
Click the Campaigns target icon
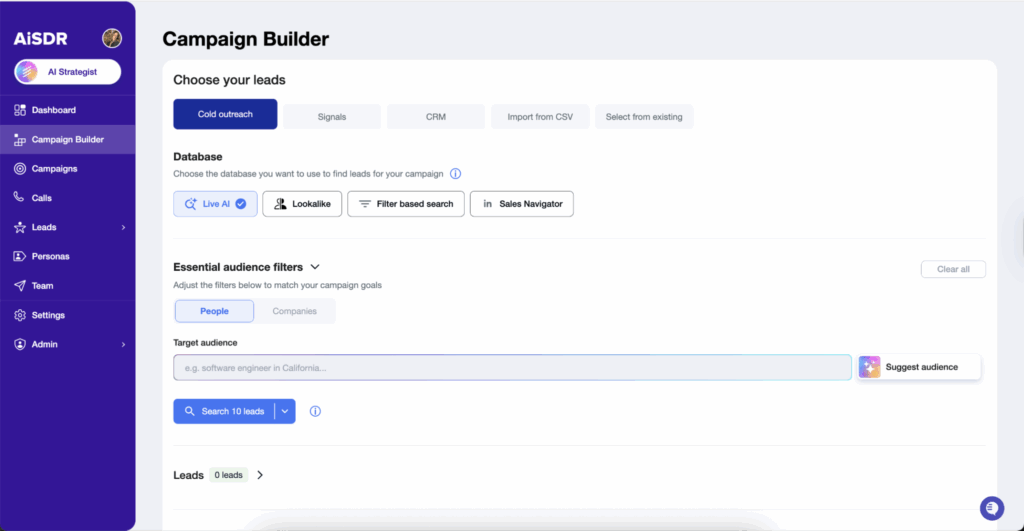(20, 169)
